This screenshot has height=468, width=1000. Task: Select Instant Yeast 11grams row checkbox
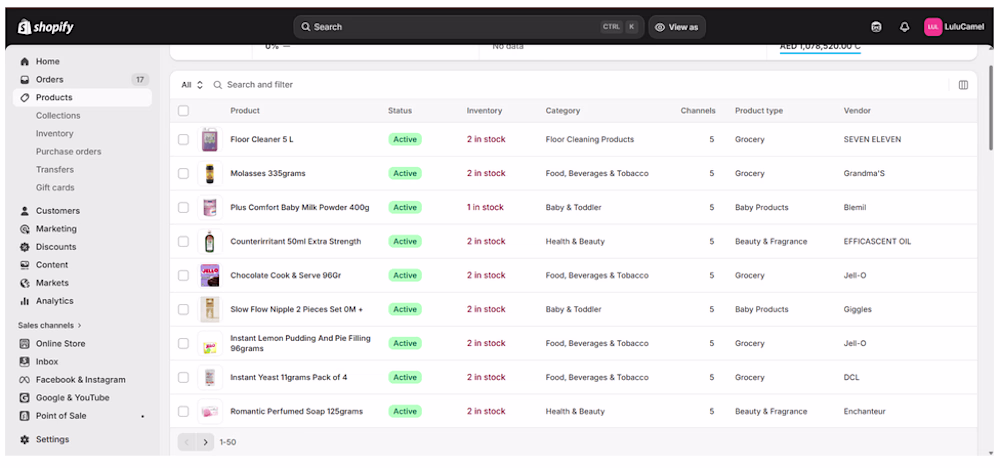point(184,377)
